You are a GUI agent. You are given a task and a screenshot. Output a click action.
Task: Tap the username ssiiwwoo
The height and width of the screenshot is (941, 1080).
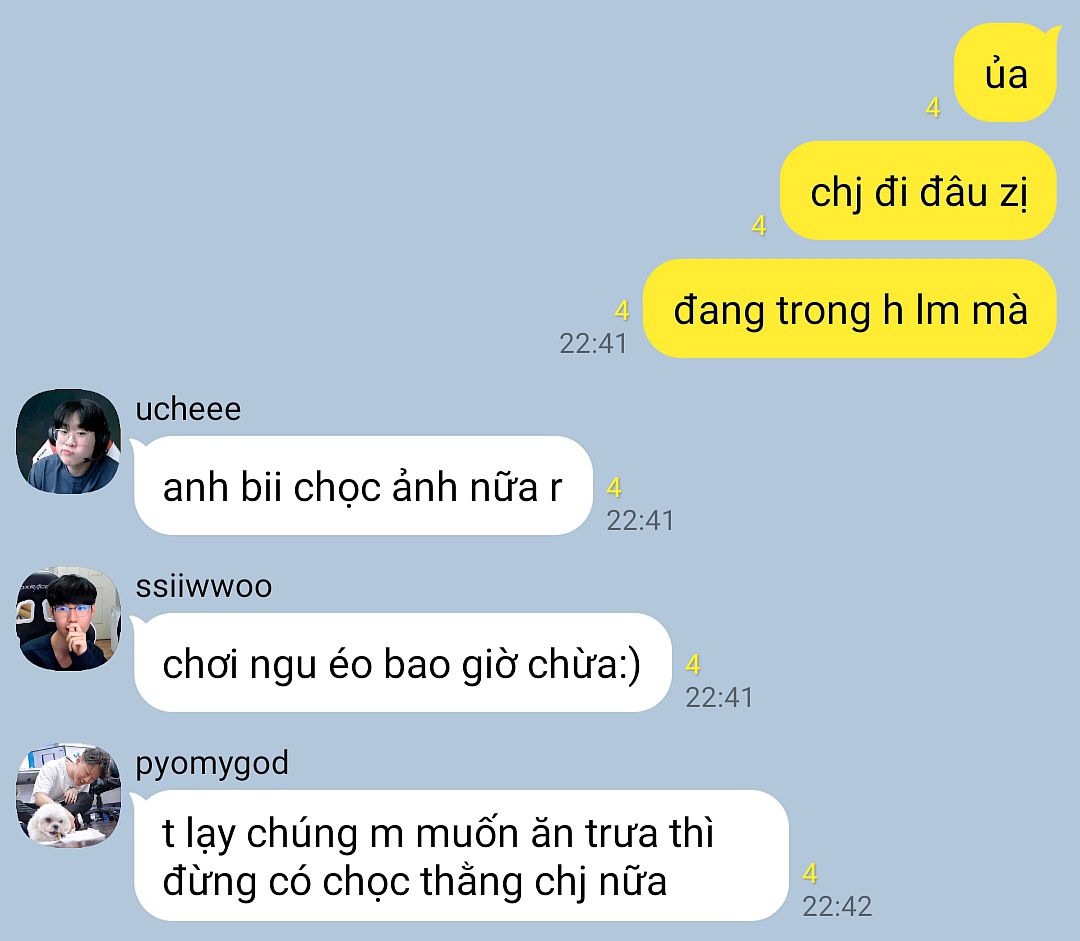(204, 586)
